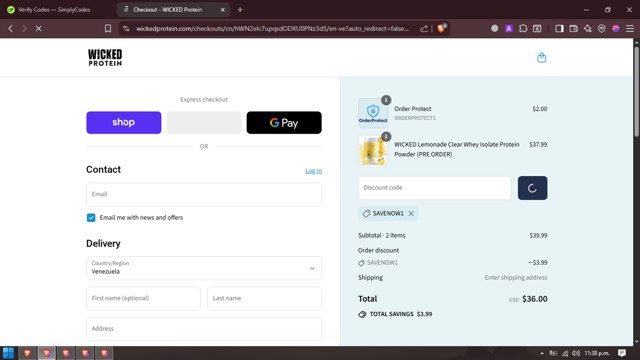Go forward in browser history
The height and width of the screenshot is (360, 640).
[24, 29]
